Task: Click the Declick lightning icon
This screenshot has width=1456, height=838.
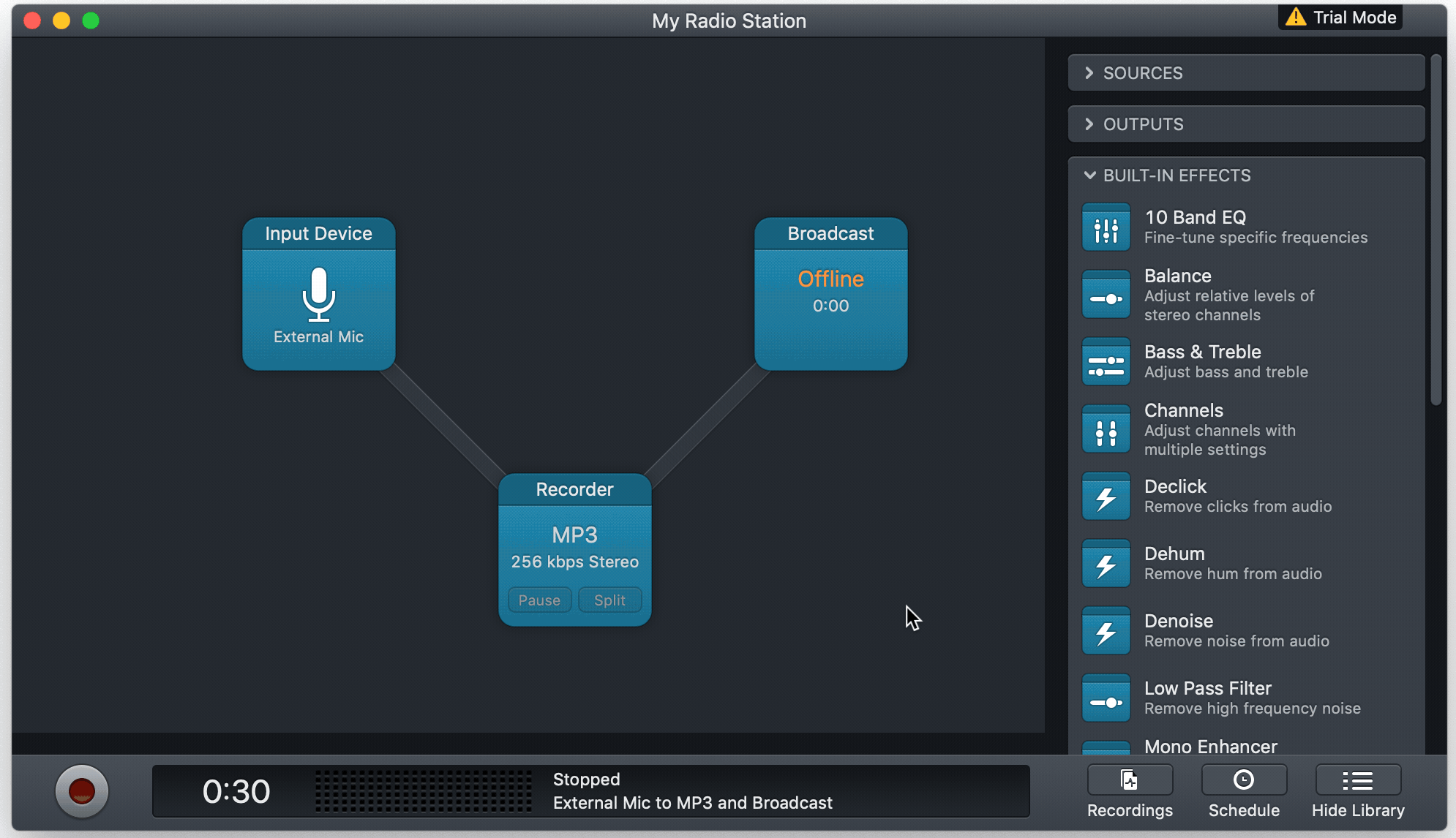Action: pos(1106,497)
